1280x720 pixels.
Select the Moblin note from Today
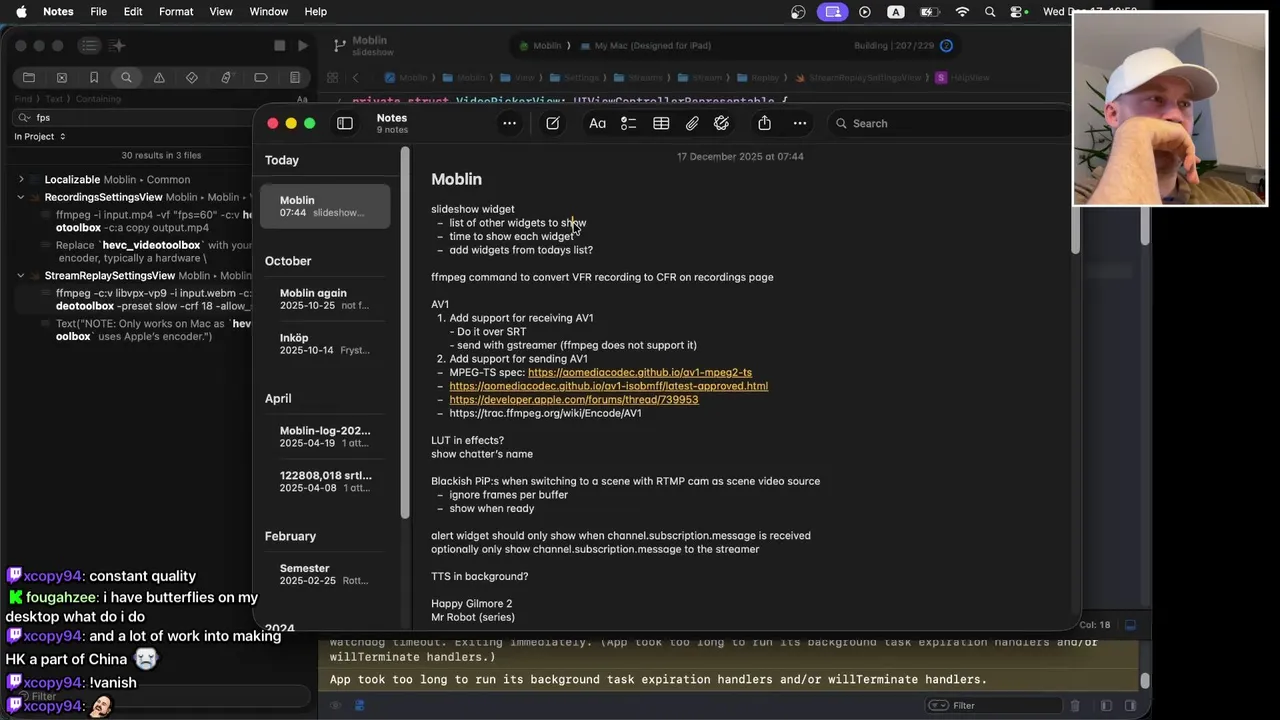pos(325,206)
